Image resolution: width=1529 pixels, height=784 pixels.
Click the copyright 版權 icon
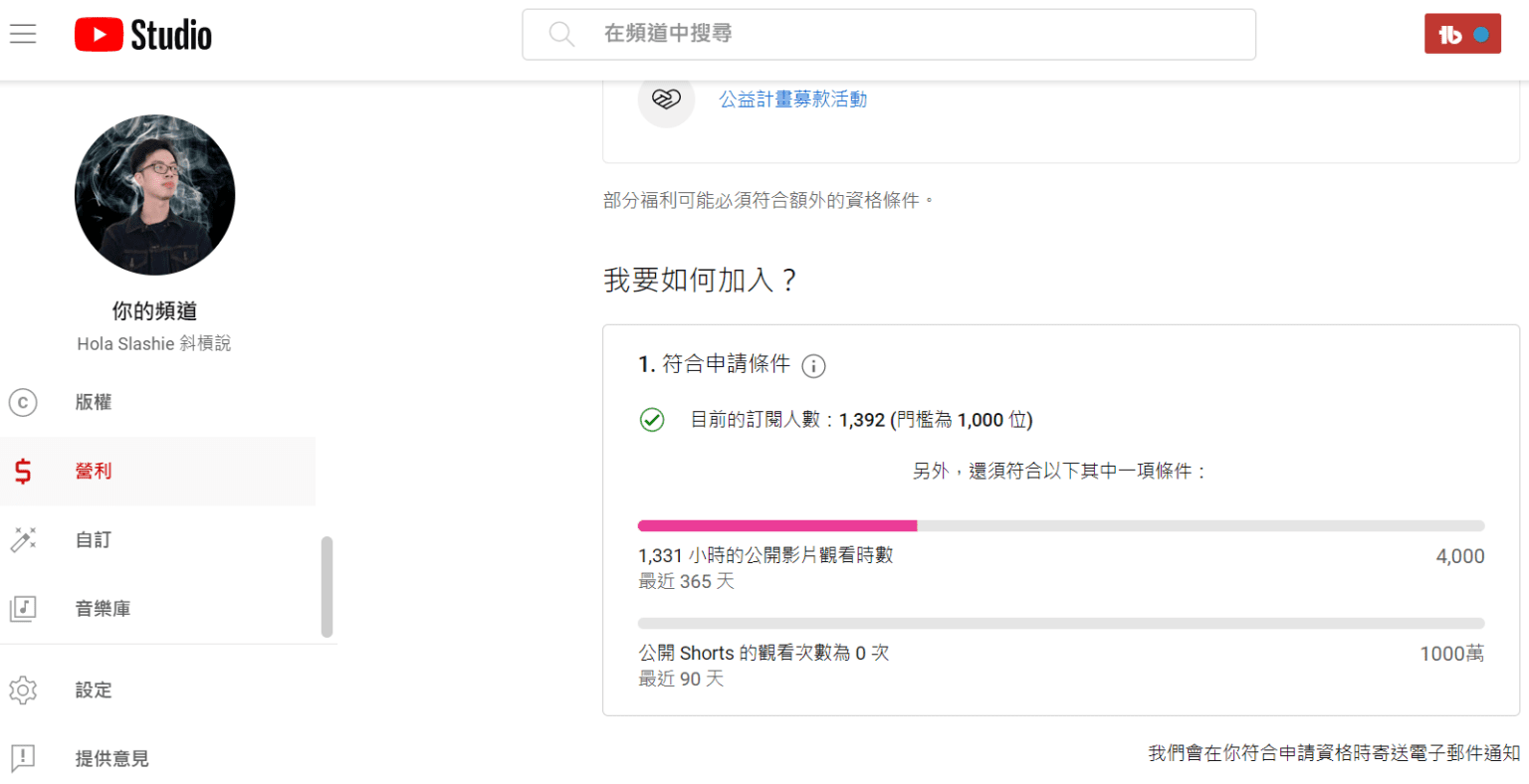click(23, 402)
